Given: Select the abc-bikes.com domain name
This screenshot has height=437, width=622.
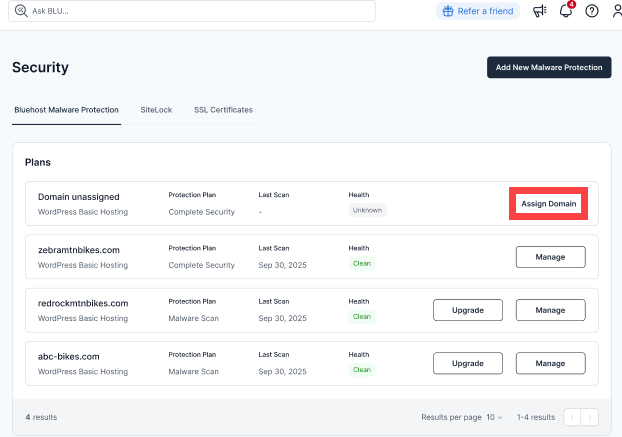Looking at the screenshot, I should click(x=69, y=356).
